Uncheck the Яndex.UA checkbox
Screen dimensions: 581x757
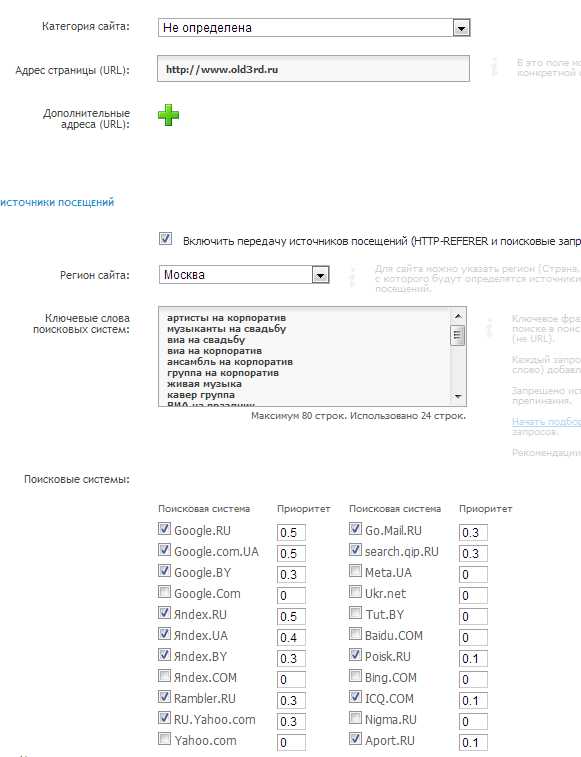point(164,634)
